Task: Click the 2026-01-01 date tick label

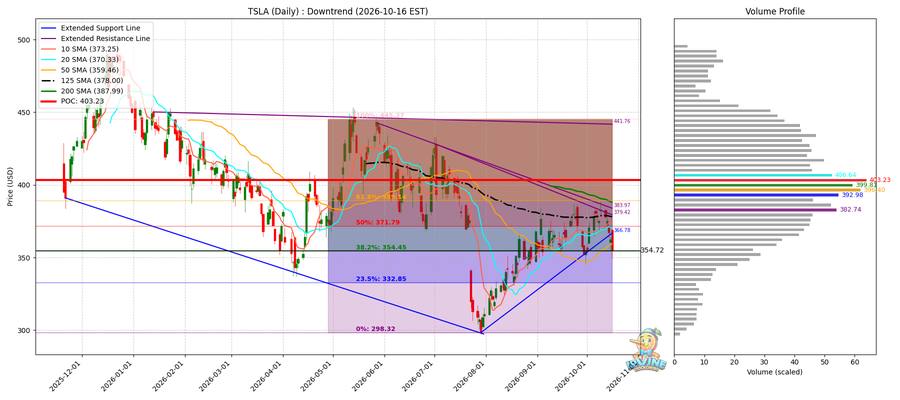Action: tap(119, 376)
